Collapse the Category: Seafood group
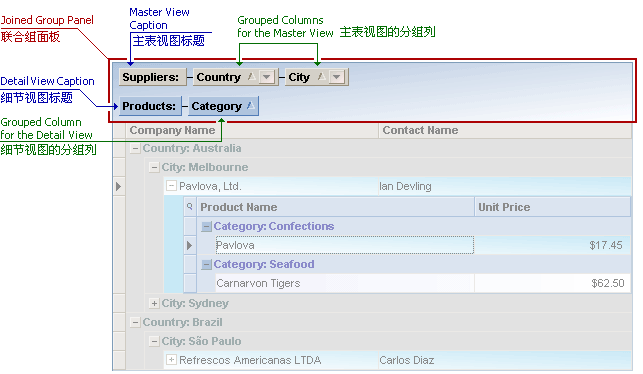The width and height of the screenshot is (643, 374). [x=207, y=265]
